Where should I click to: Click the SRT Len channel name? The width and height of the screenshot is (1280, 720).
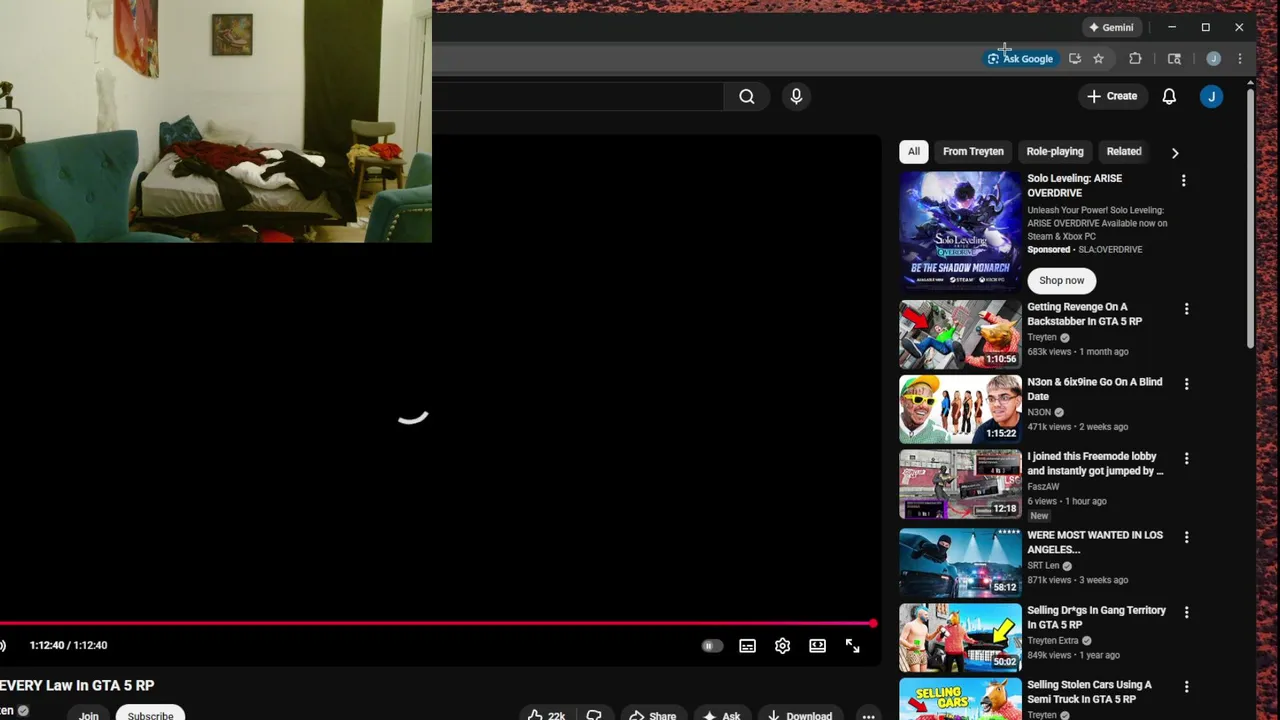click(x=1043, y=566)
